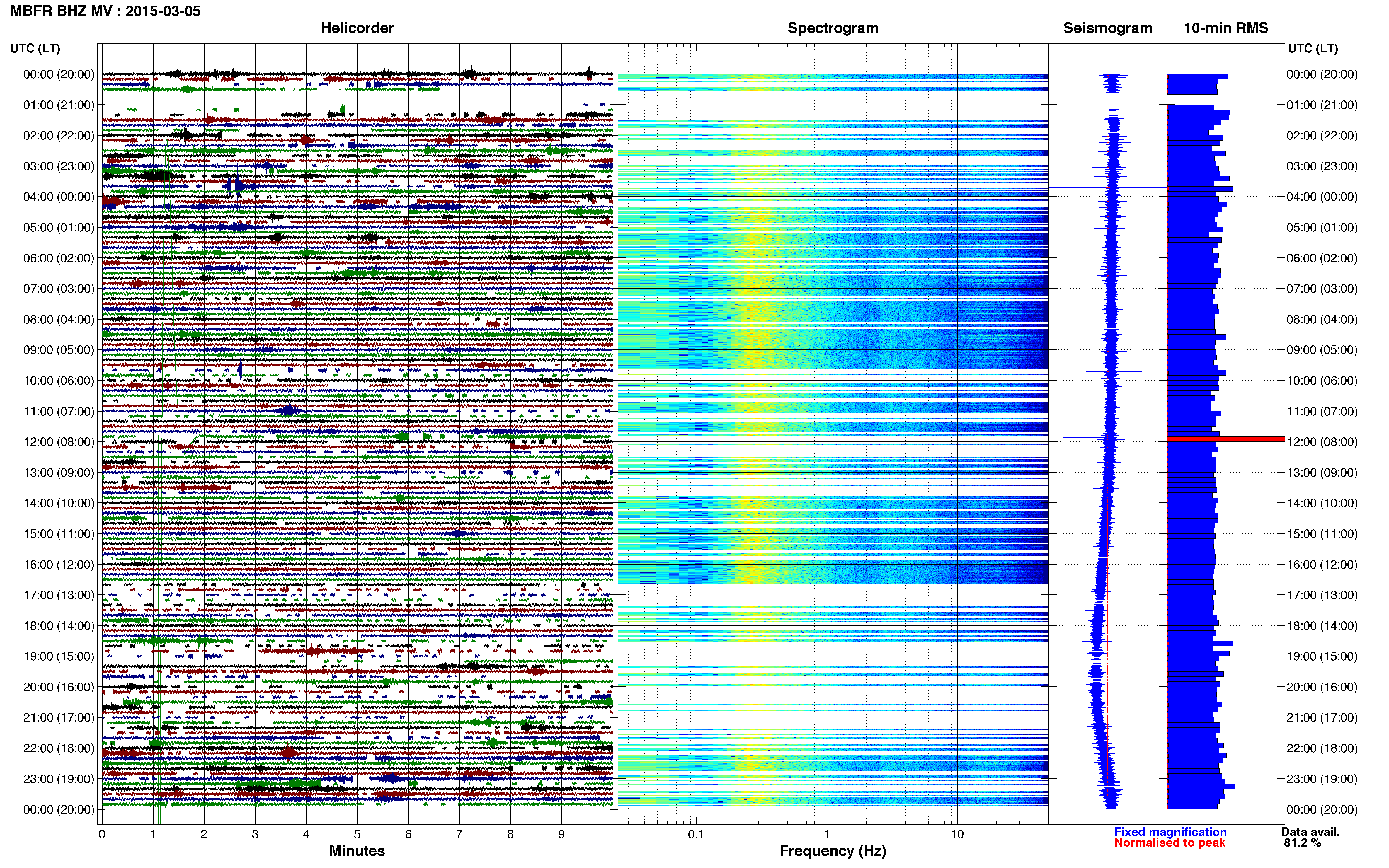Click left time label '23:00 (19:00)'

pos(59,779)
